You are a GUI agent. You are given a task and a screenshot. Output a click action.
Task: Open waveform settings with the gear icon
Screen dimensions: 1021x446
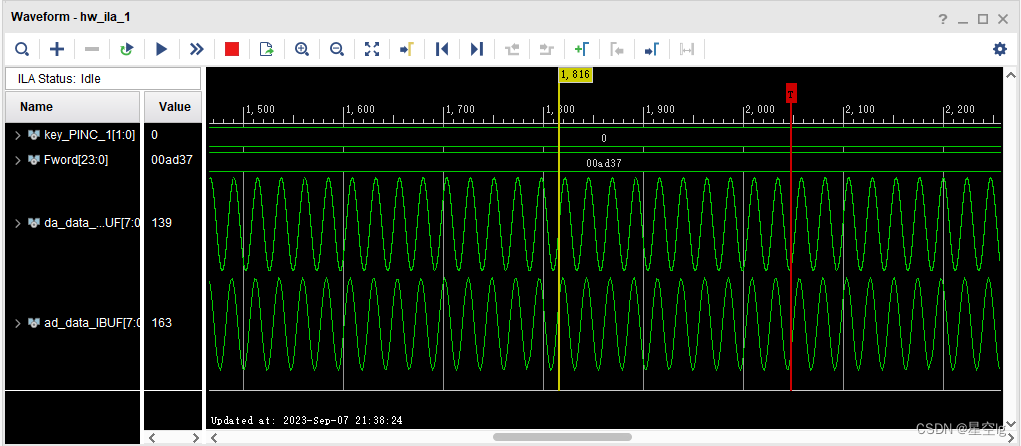[x=1000, y=49]
